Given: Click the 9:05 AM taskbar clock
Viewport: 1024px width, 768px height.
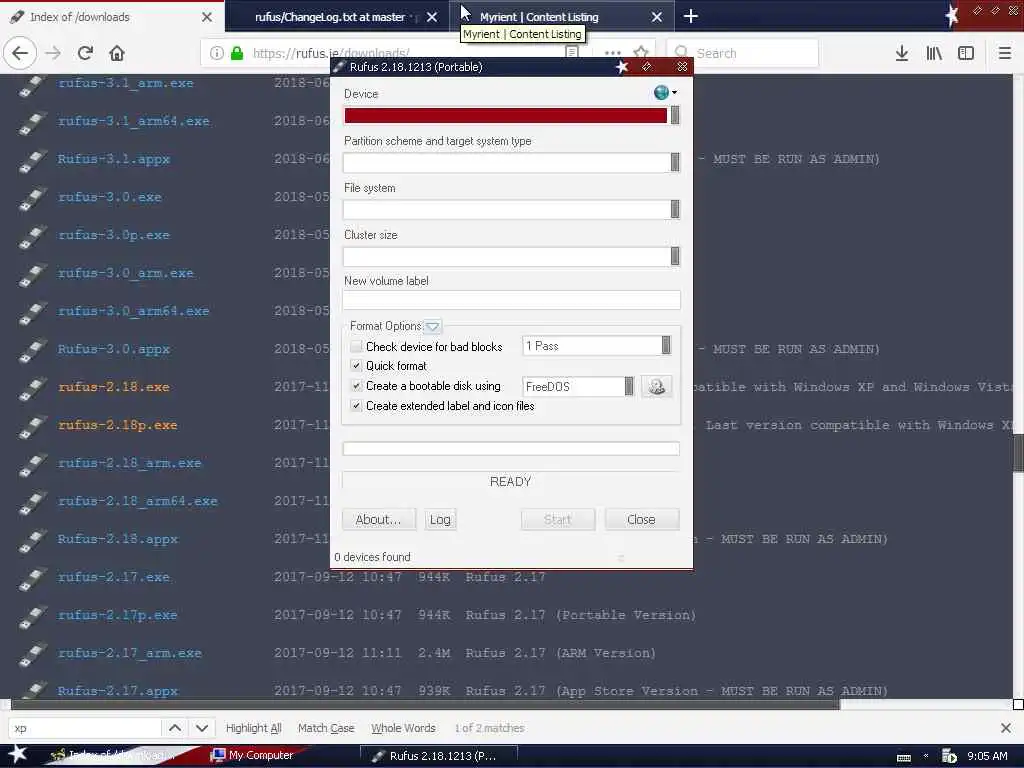Looking at the screenshot, I should [x=987, y=756].
